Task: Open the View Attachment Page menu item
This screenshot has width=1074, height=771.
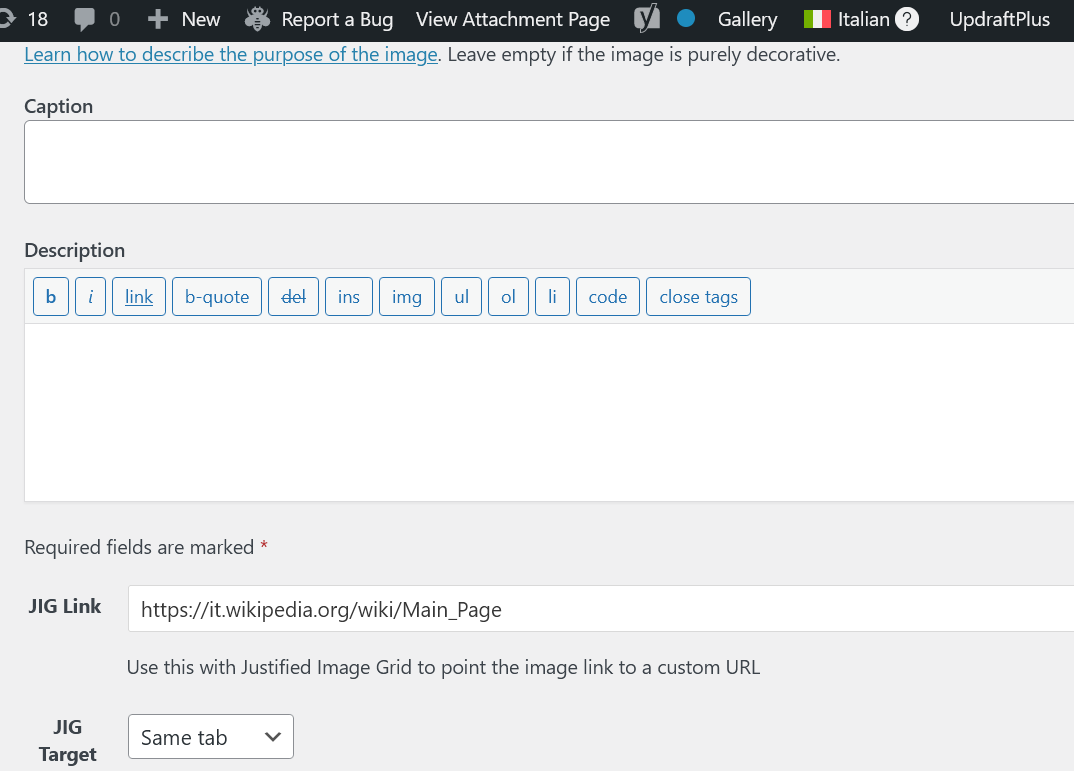Action: click(513, 19)
